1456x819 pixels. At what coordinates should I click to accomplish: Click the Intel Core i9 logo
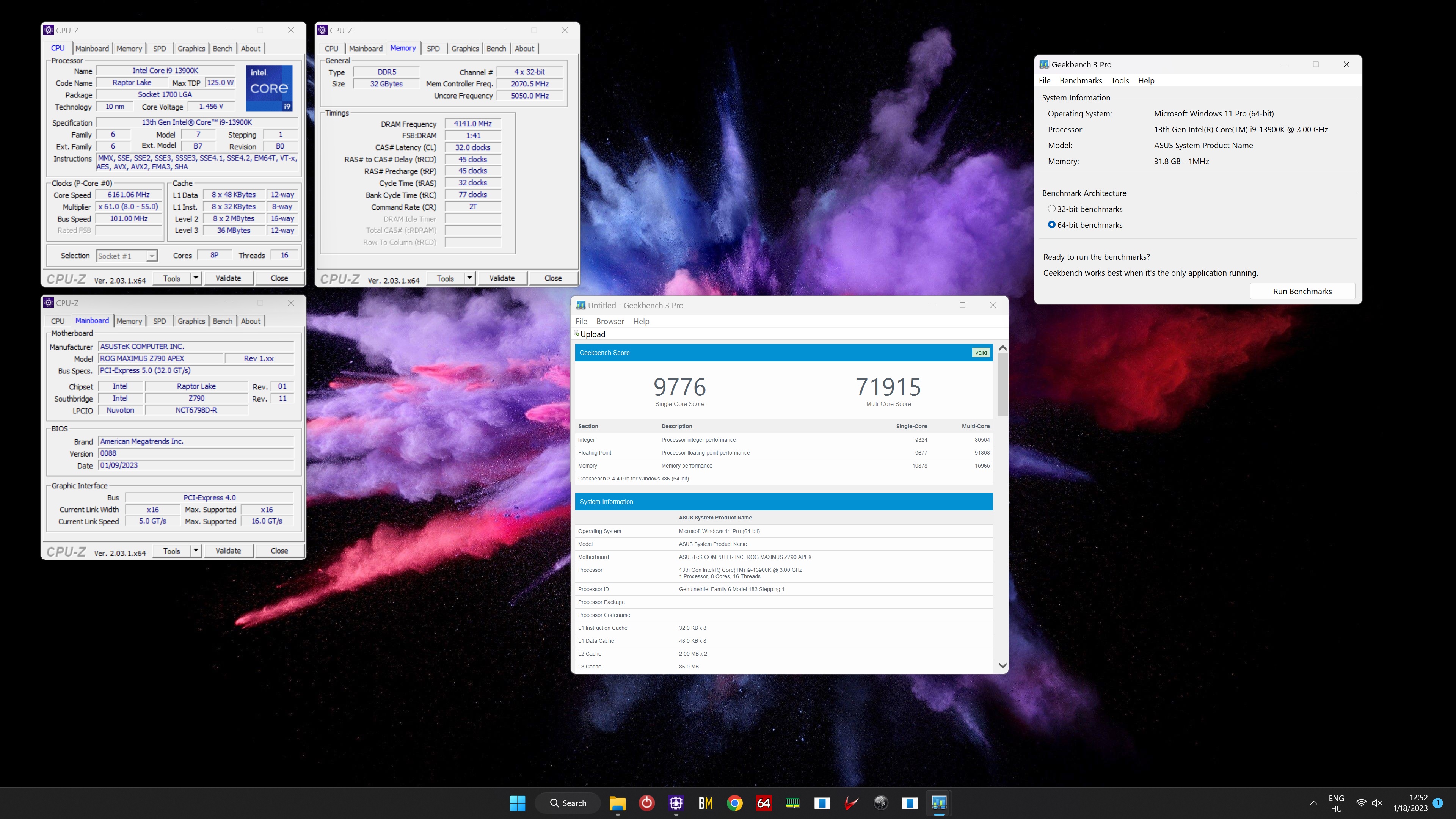[x=269, y=88]
